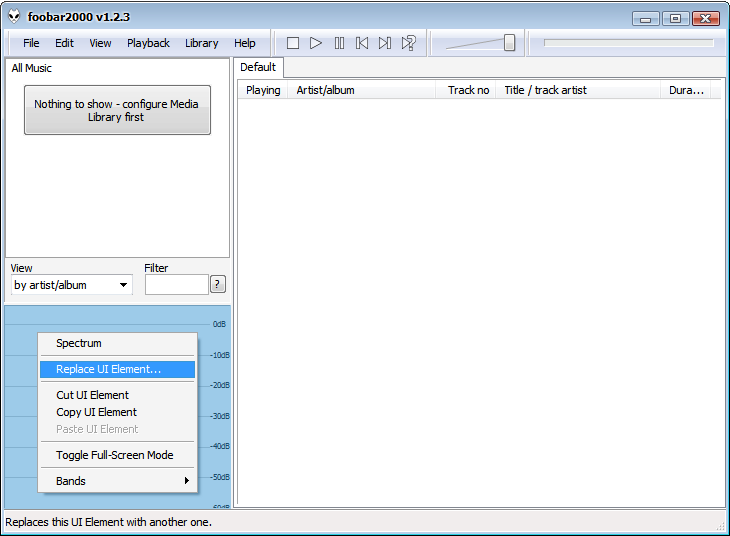This screenshot has height=536, width=730.
Task: Click into the Filter text field
Action: [176, 285]
